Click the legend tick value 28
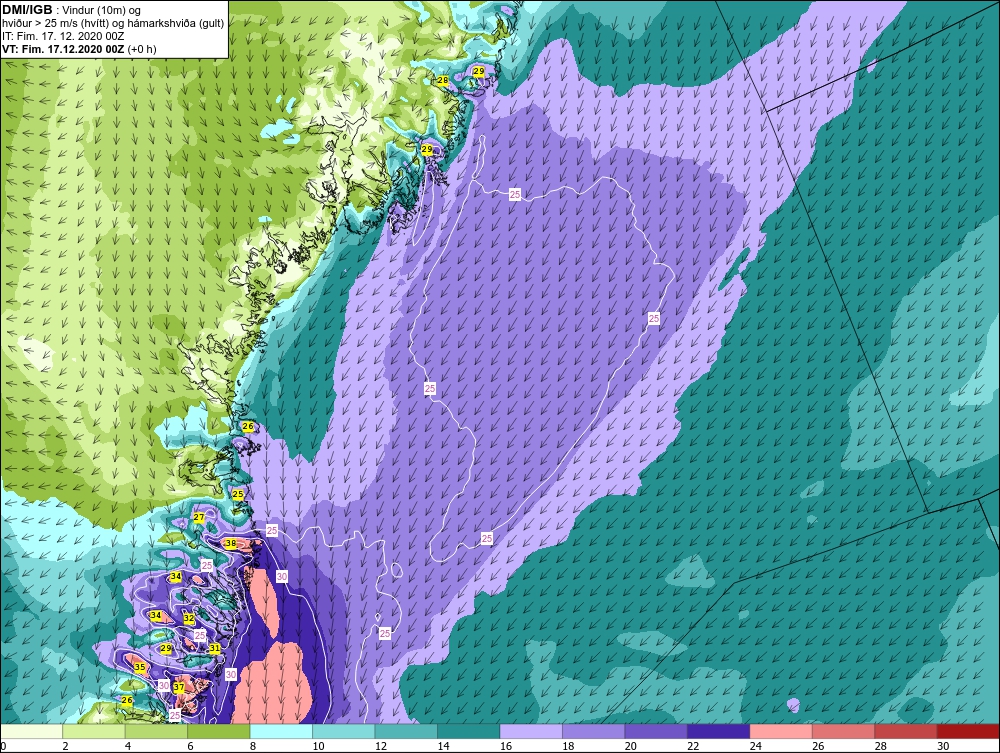Image resolution: width=1000 pixels, height=753 pixels. (881, 746)
